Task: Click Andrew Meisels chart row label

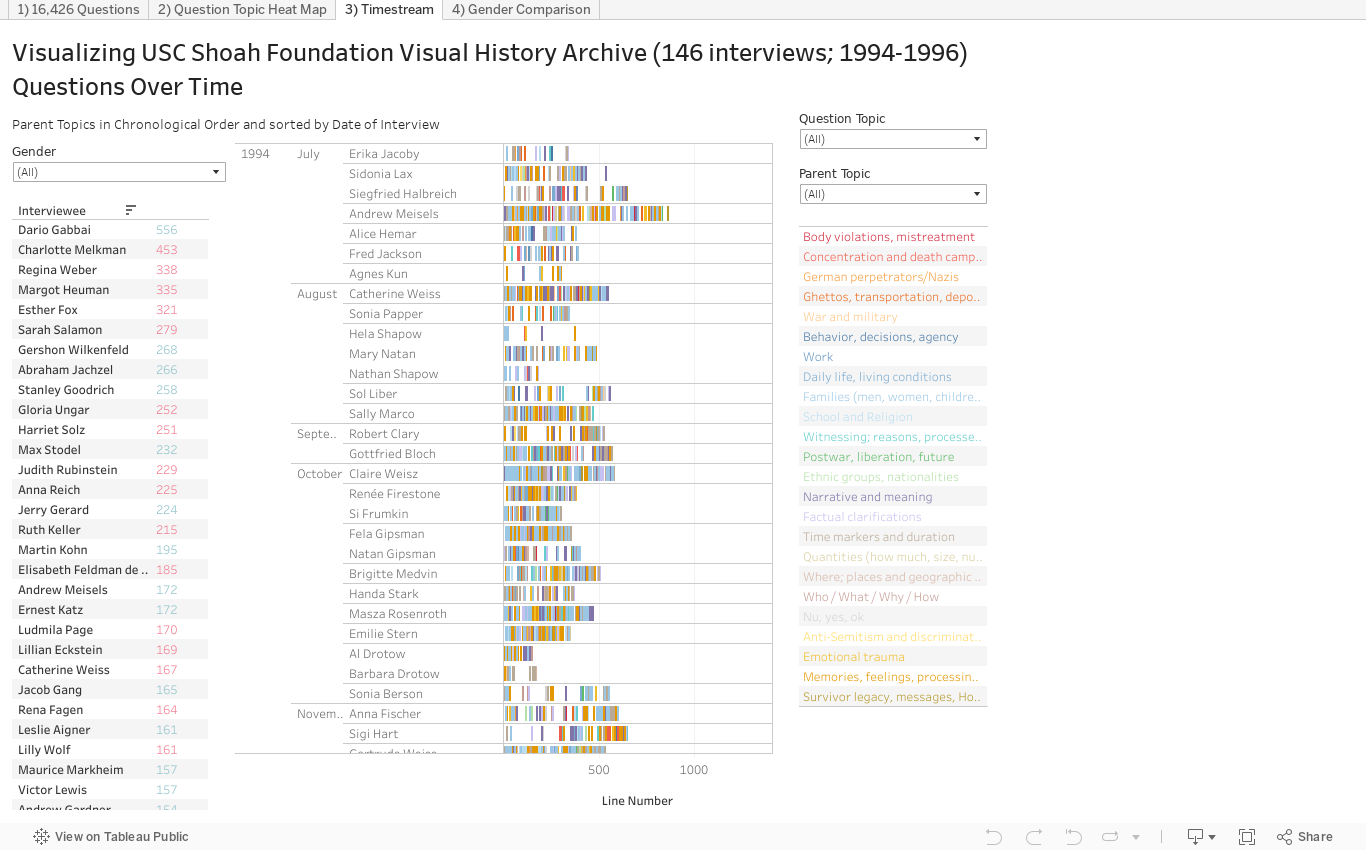Action: click(x=393, y=214)
